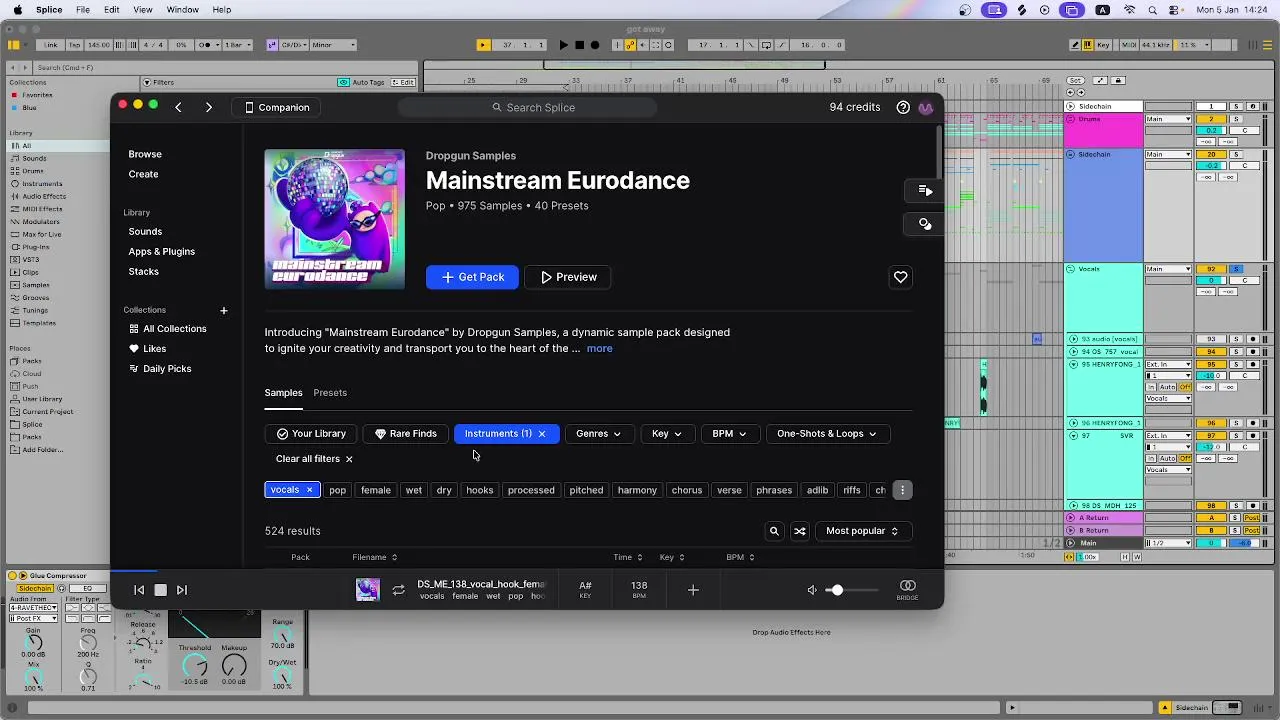Click the Get Pack button
The image size is (1280, 720).
point(472,277)
